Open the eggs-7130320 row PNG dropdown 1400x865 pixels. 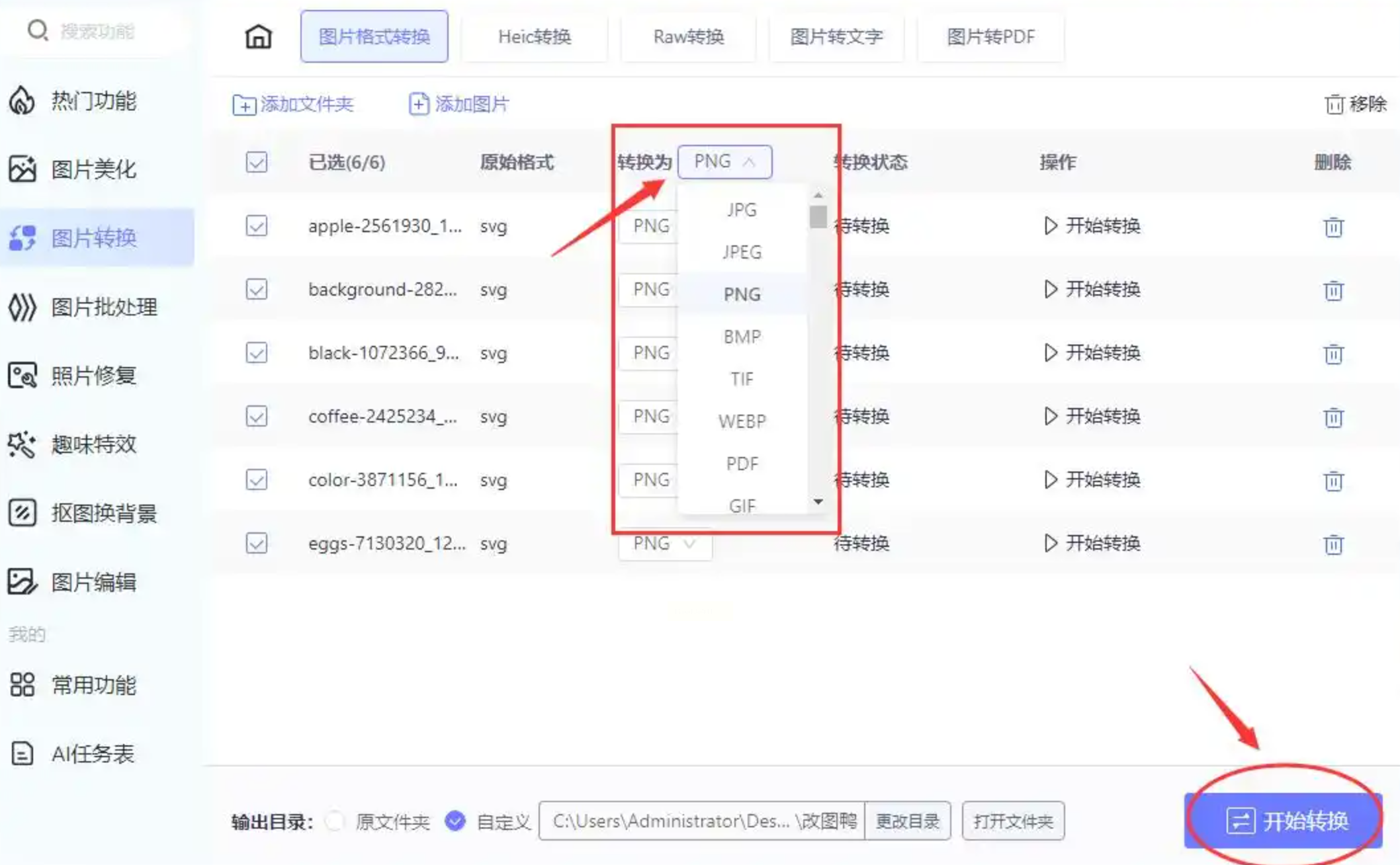click(x=665, y=544)
